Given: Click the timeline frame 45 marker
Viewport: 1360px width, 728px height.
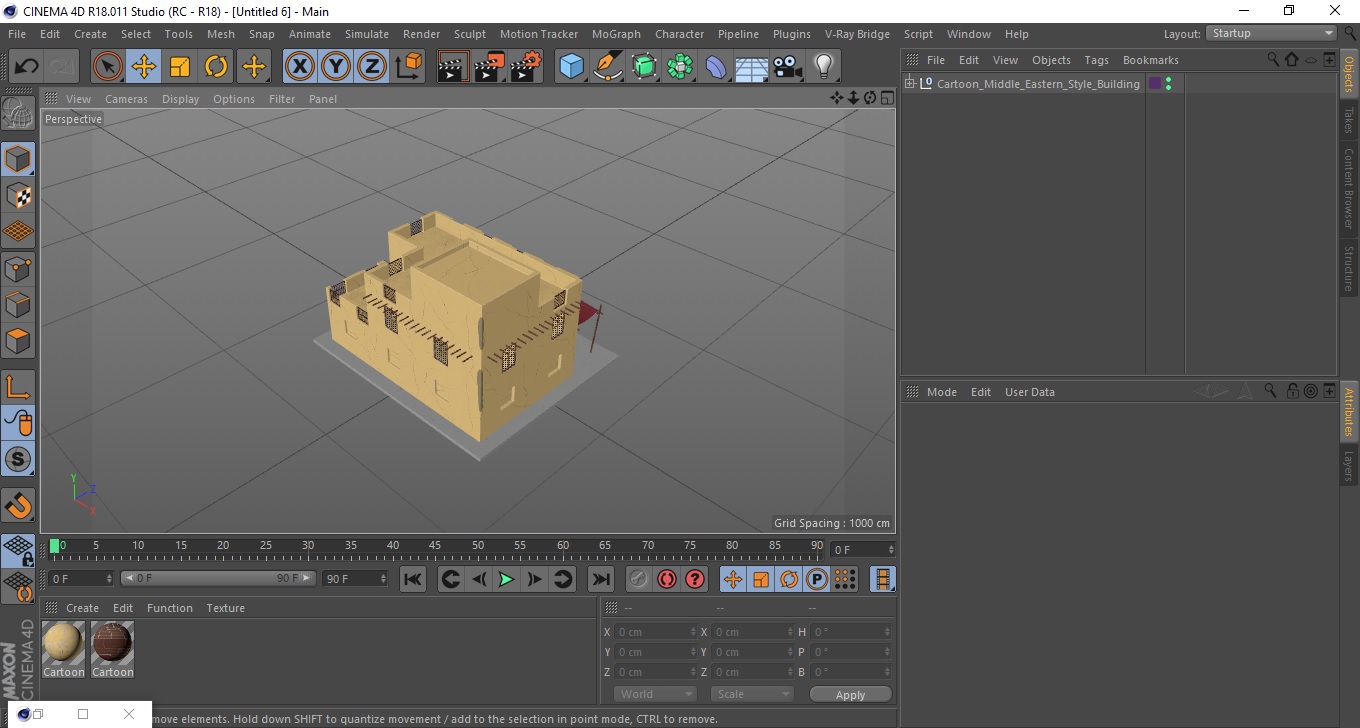Looking at the screenshot, I should point(435,546).
